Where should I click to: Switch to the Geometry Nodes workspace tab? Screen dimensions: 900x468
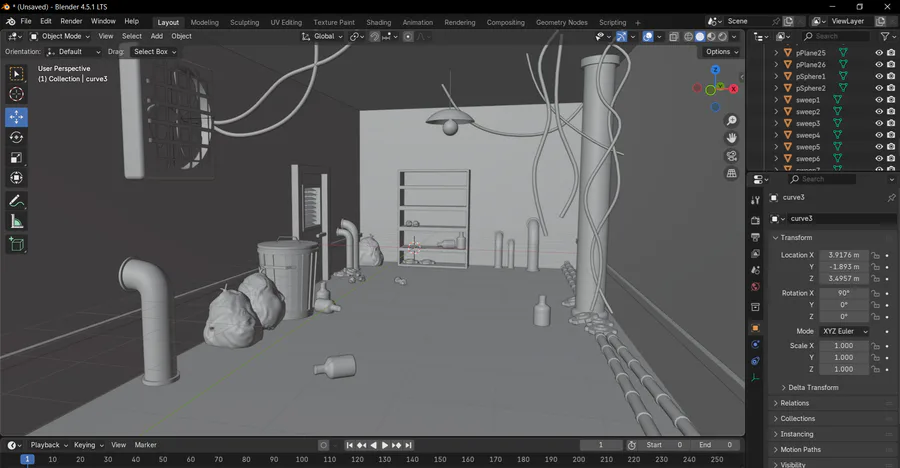coord(561,22)
